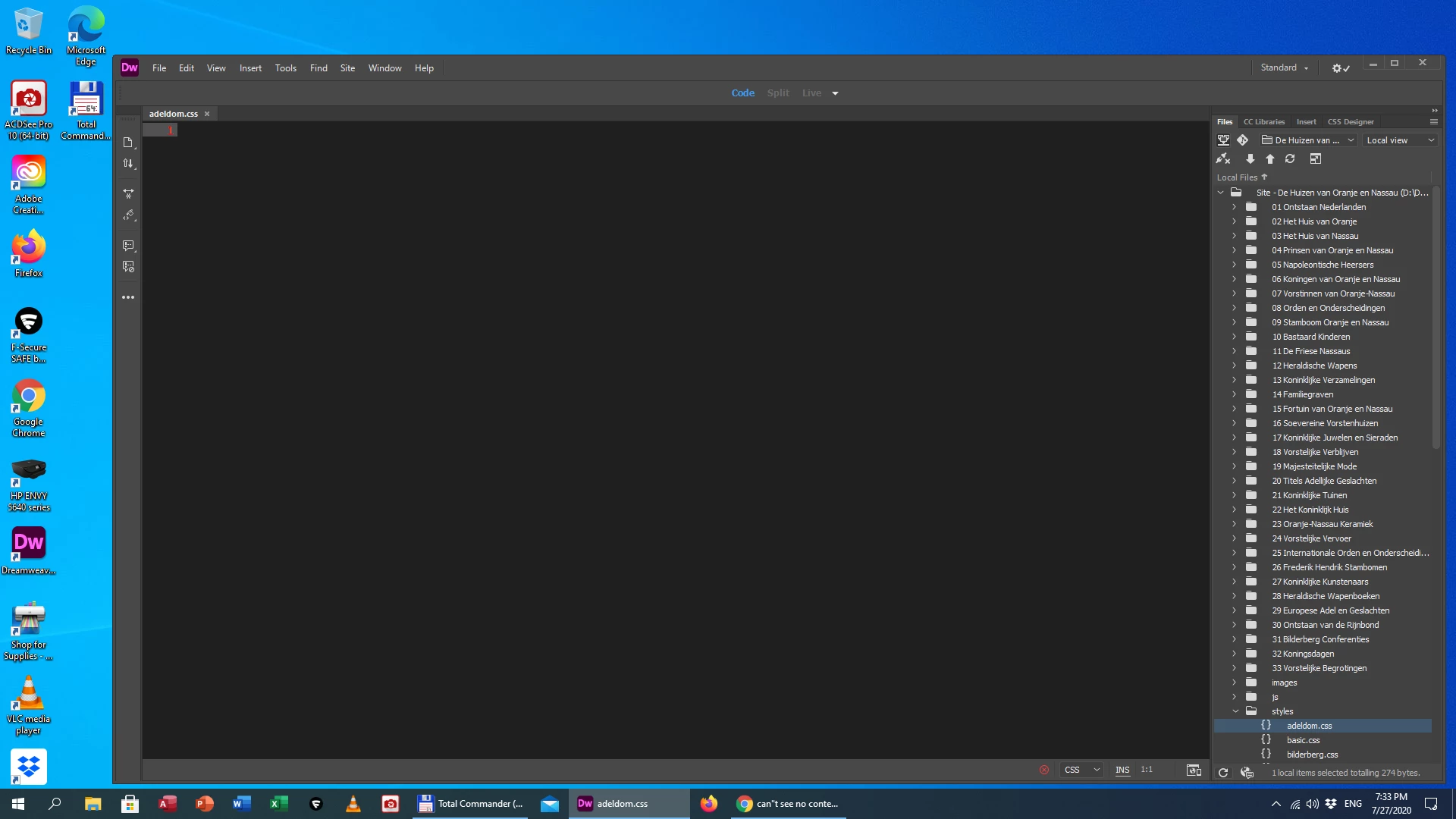Screen dimensions: 1456x819
Task: Switch to Split view mode
Action: [778, 93]
